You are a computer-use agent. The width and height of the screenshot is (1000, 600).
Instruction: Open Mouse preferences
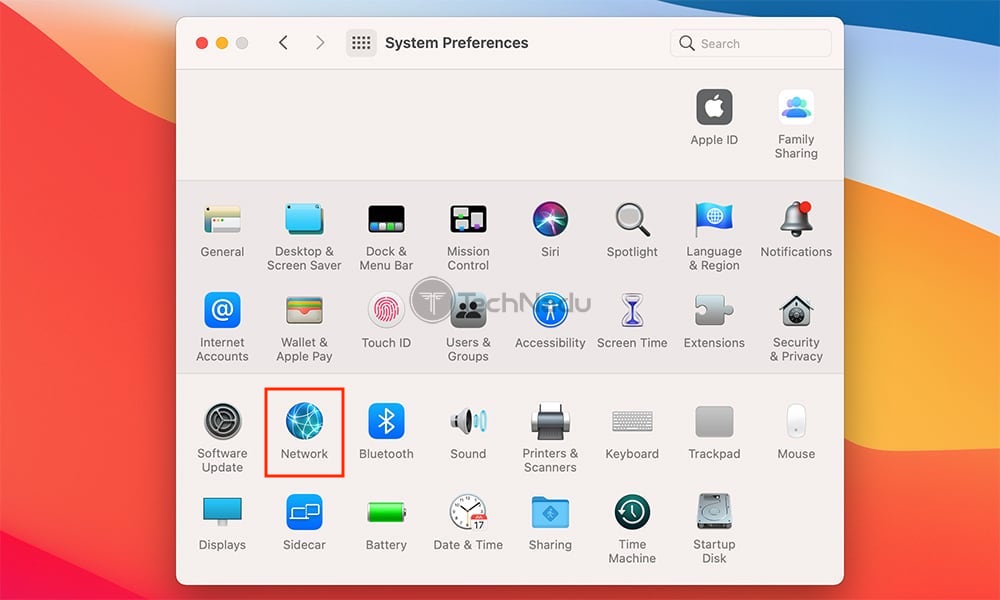pos(796,421)
